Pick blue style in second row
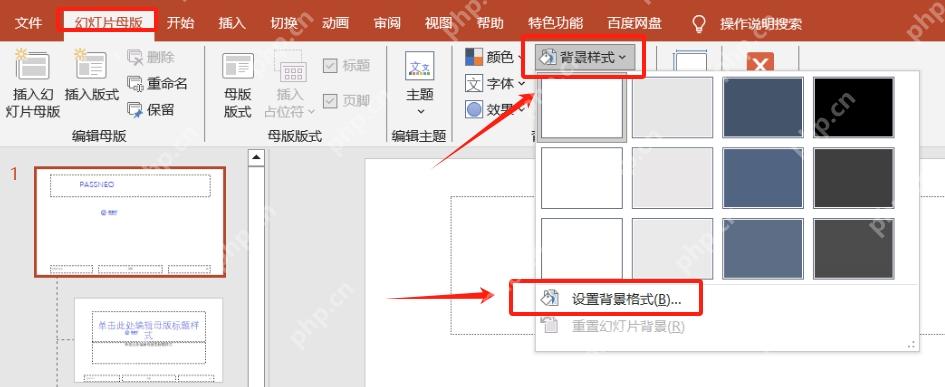This screenshot has height=387, width=945. (x=763, y=178)
